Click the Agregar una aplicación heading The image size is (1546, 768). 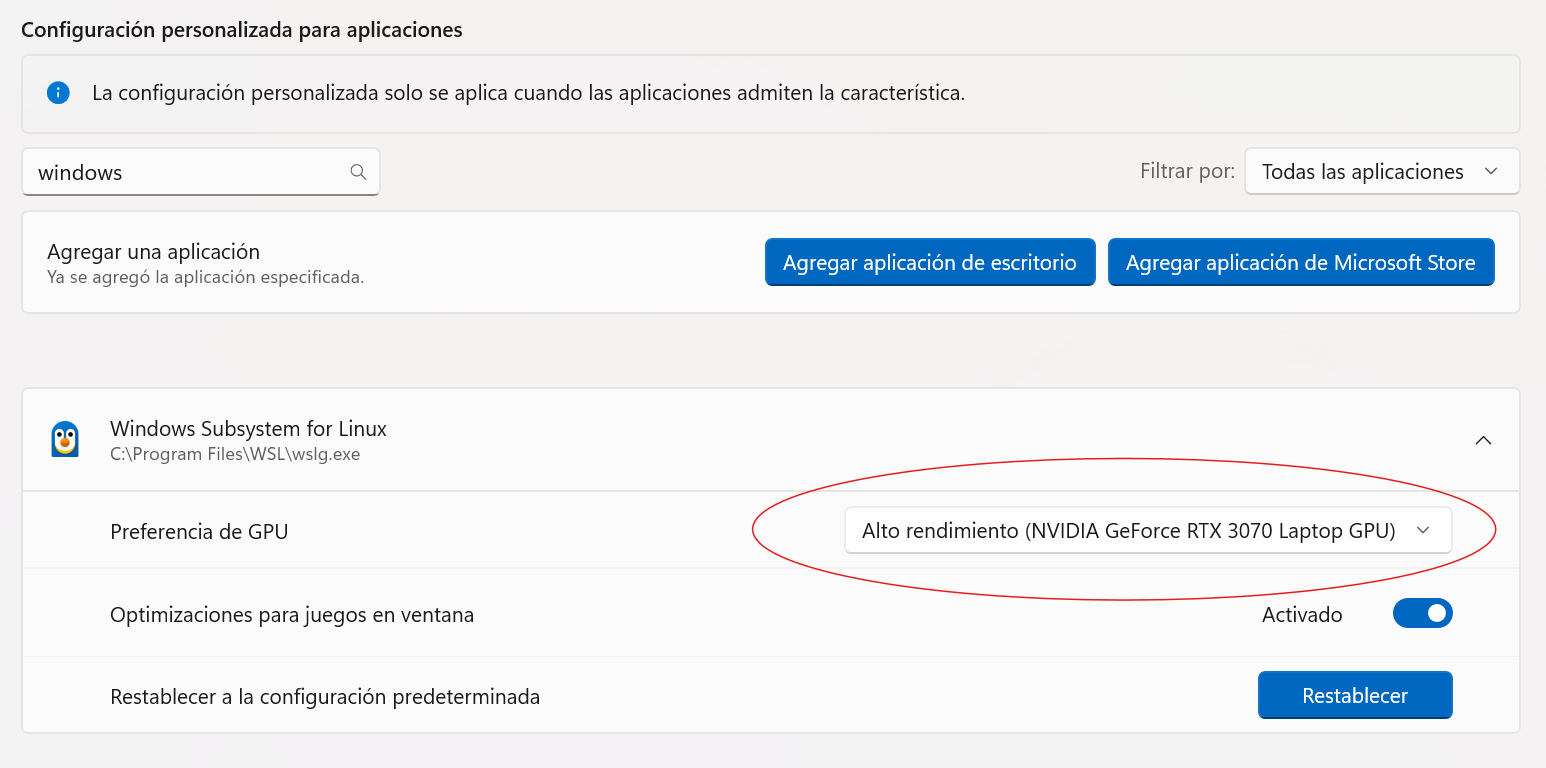point(153,252)
